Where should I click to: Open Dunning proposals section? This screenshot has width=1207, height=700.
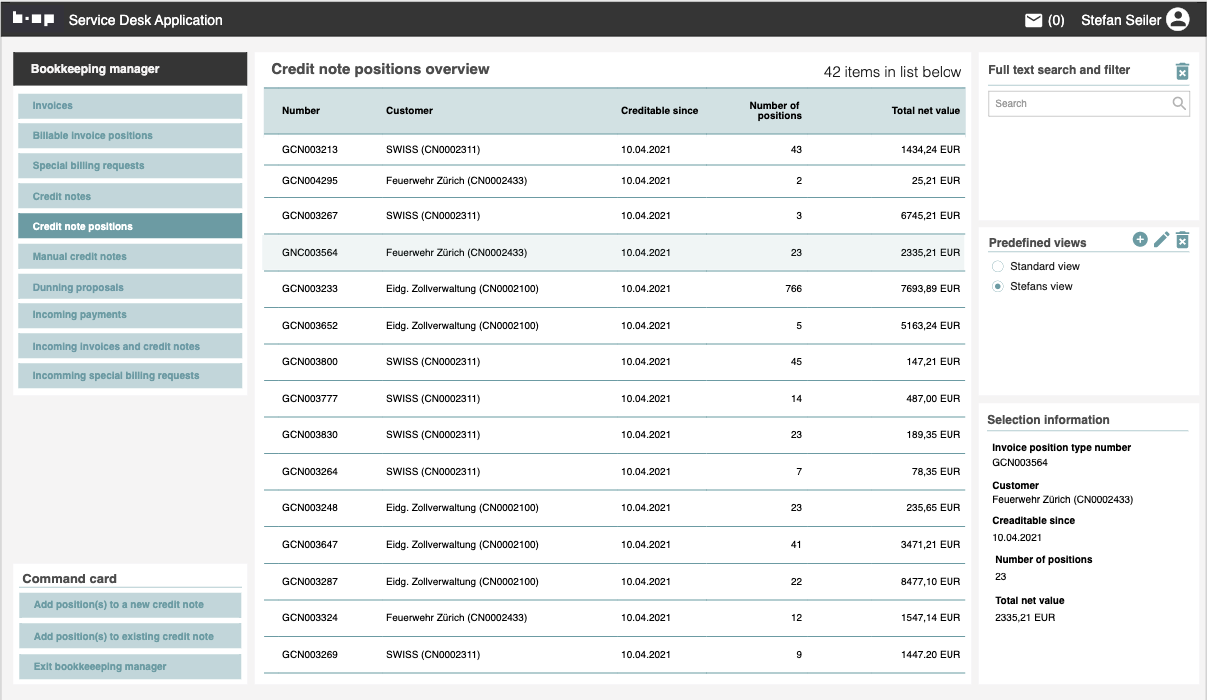(130, 287)
